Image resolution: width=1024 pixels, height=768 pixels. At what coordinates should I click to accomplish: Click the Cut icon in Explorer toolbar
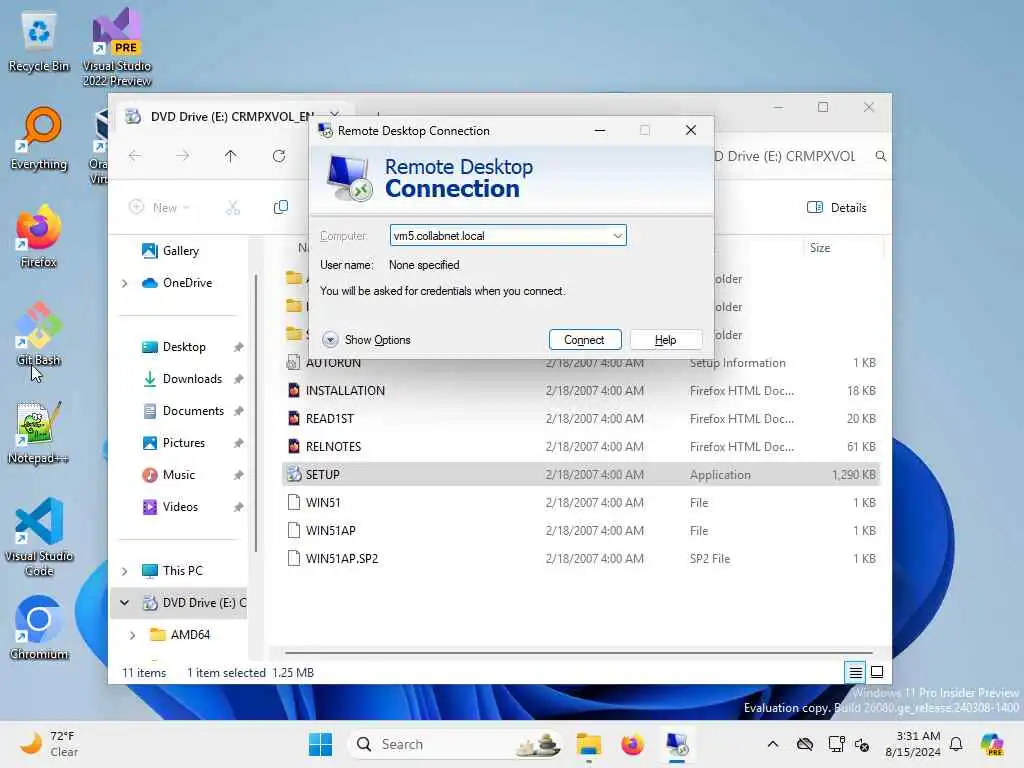click(x=233, y=208)
